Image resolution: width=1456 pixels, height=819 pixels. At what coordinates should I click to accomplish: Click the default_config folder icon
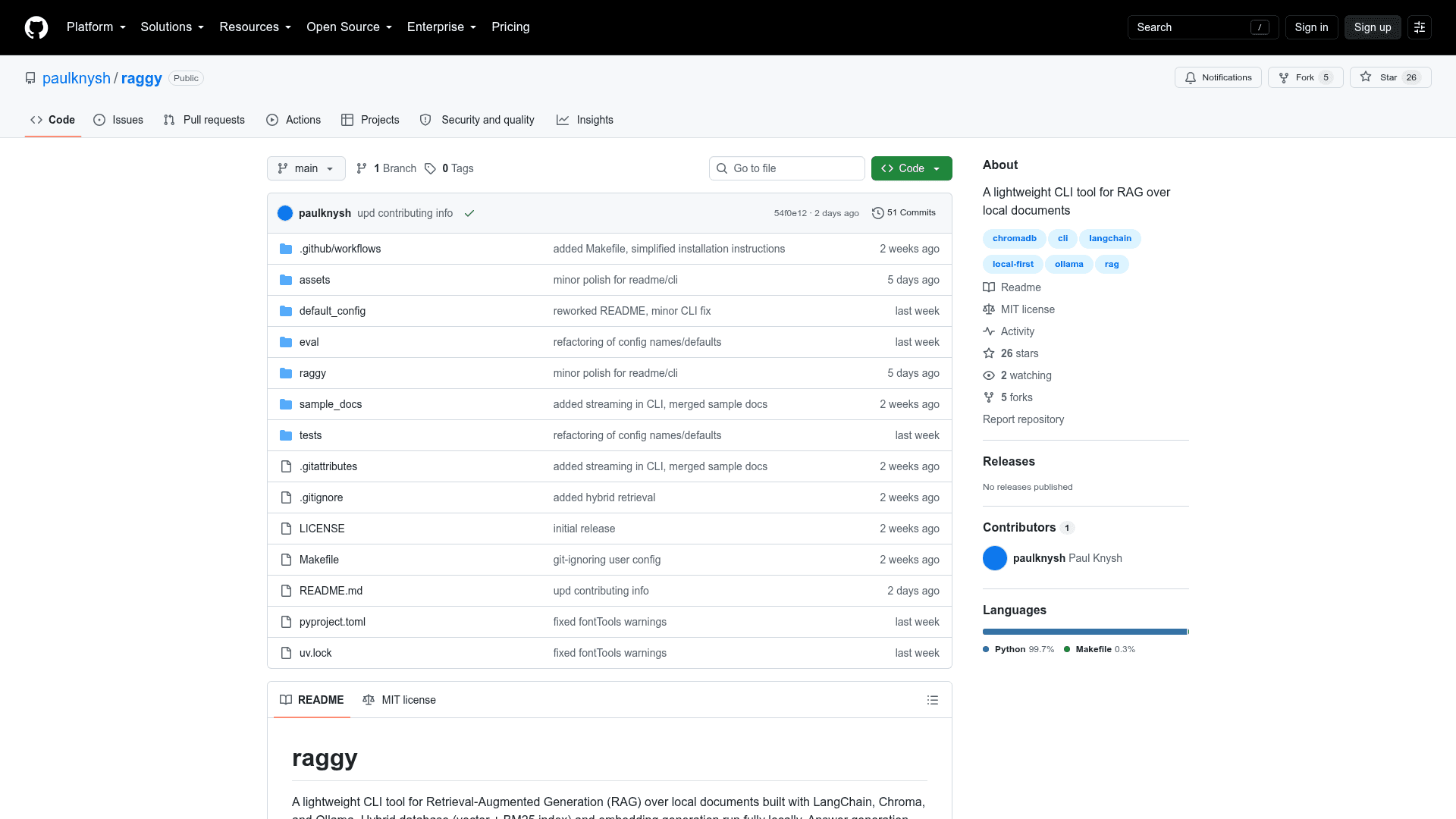click(286, 311)
